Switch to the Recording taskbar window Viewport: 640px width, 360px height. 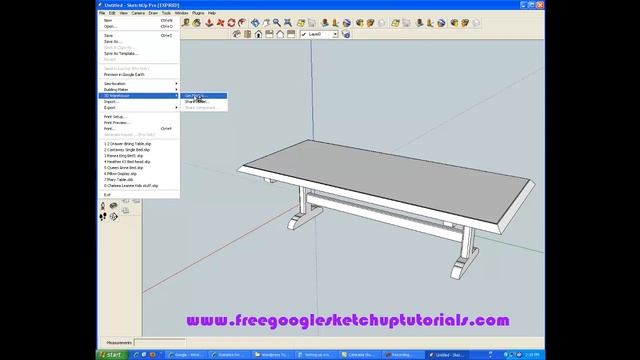[x=402, y=355]
